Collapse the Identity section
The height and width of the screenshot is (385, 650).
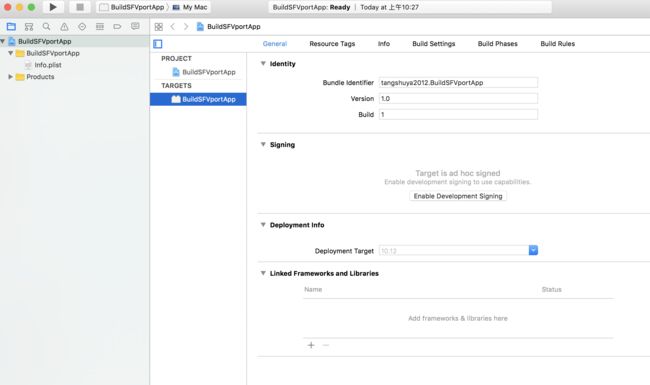point(263,63)
